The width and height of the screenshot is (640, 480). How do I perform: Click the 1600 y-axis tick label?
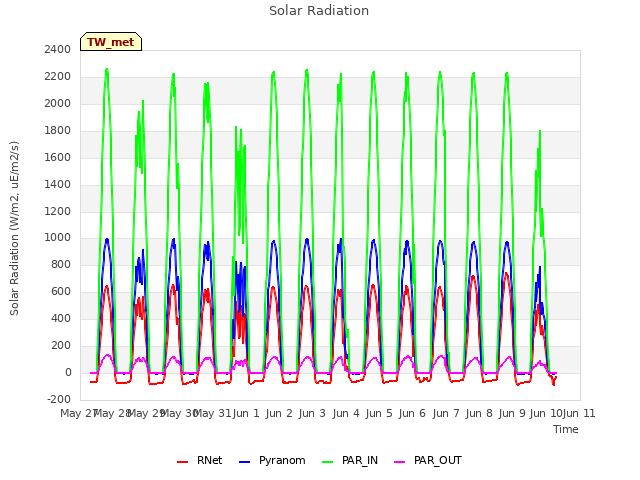(58, 158)
